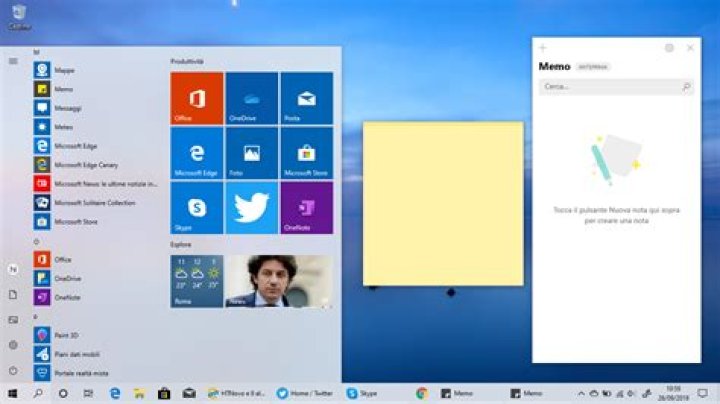Click the M letter header in app list

(x=36, y=52)
